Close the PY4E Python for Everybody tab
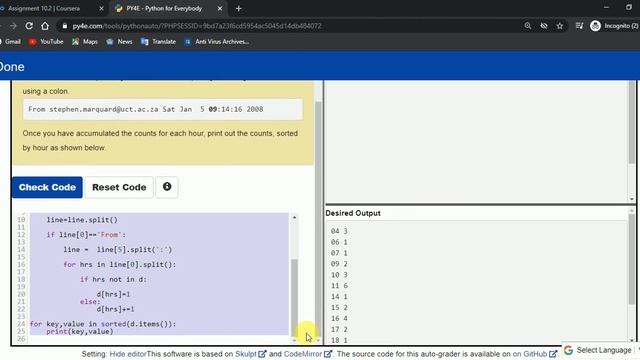640x360 pixels. 220,9
